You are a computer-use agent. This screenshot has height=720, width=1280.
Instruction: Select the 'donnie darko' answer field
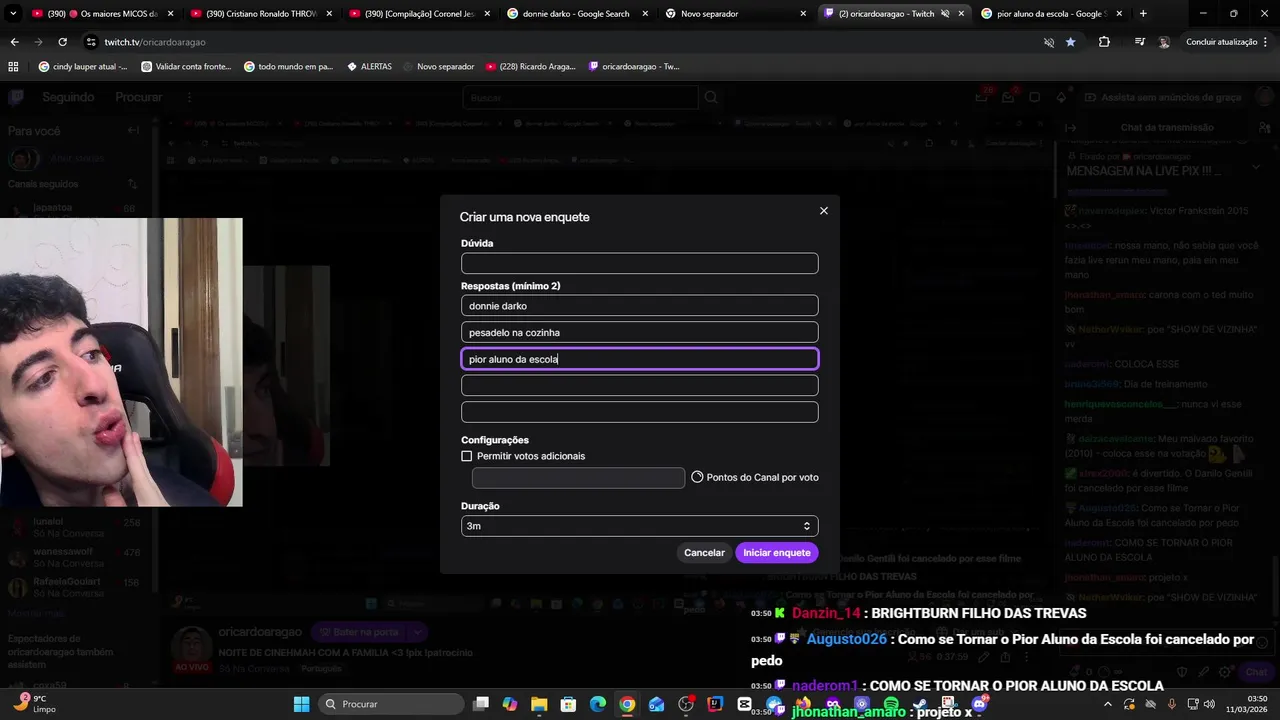pos(639,306)
